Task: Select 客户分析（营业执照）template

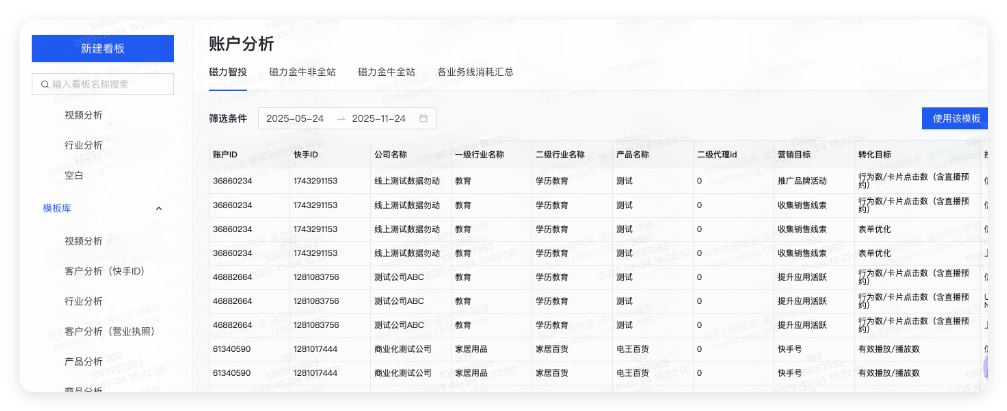Action: point(110,331)
